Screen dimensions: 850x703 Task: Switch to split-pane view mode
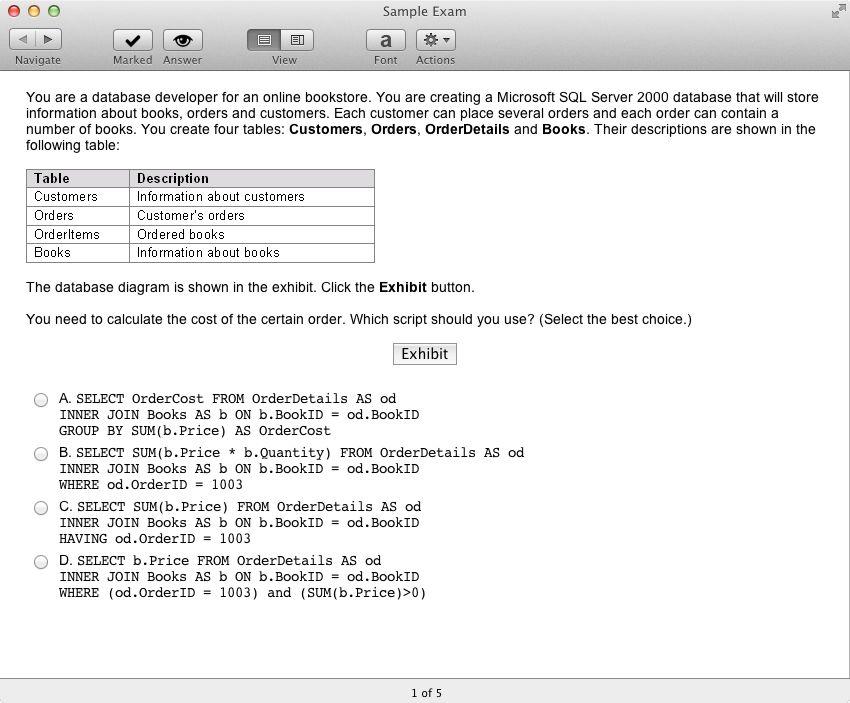point(297,40)
